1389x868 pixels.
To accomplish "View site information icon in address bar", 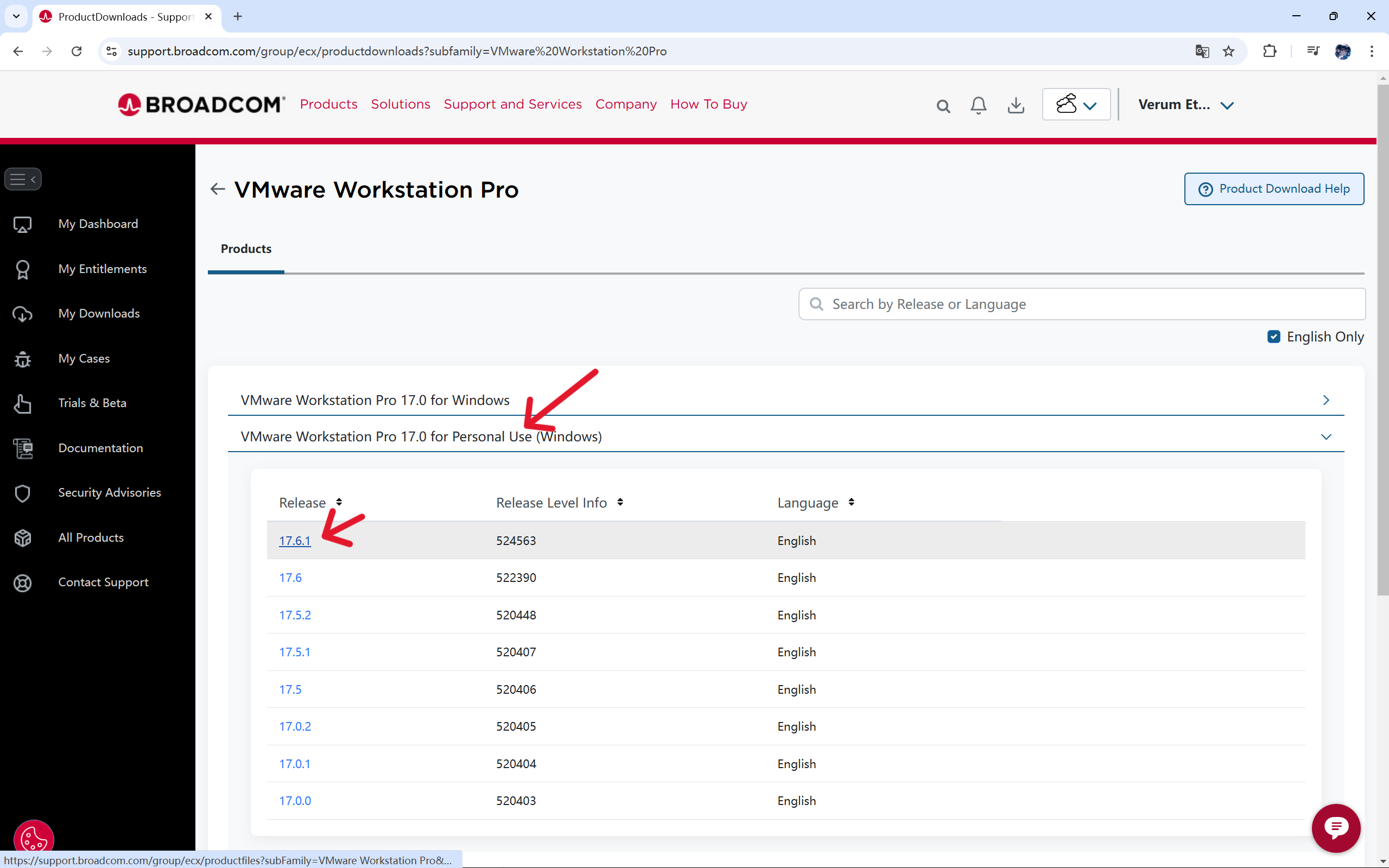I will pyautogui.click(x=111, y=51).
